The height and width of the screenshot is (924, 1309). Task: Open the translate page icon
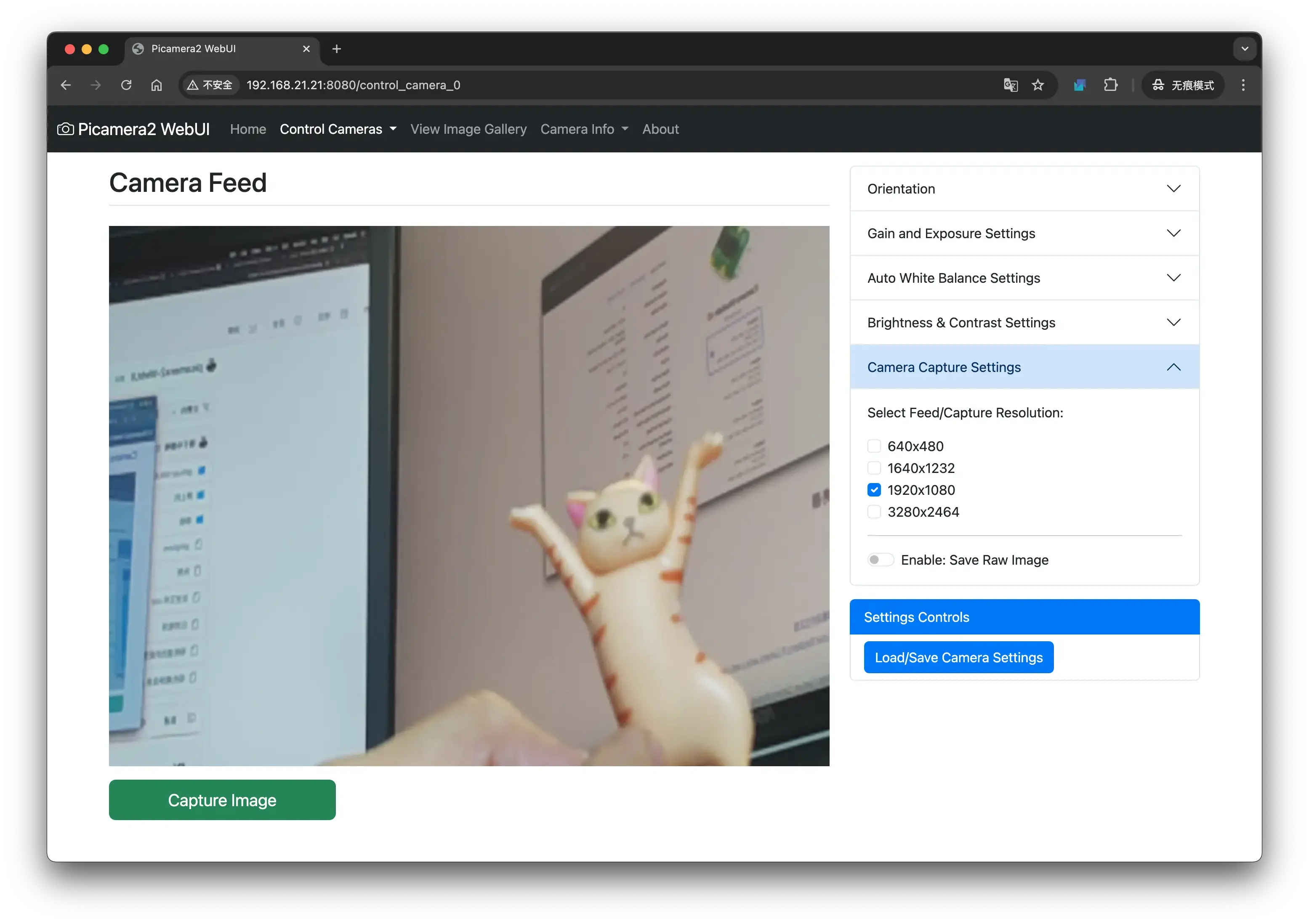1010,85
